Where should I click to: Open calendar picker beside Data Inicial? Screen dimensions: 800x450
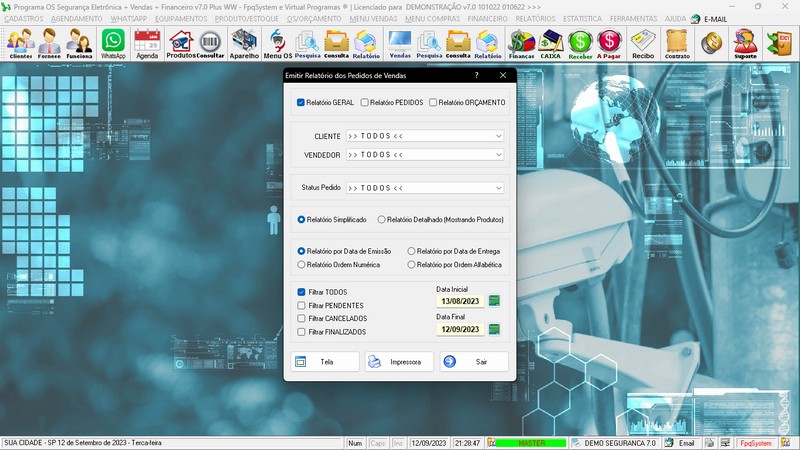click(494, 300)
